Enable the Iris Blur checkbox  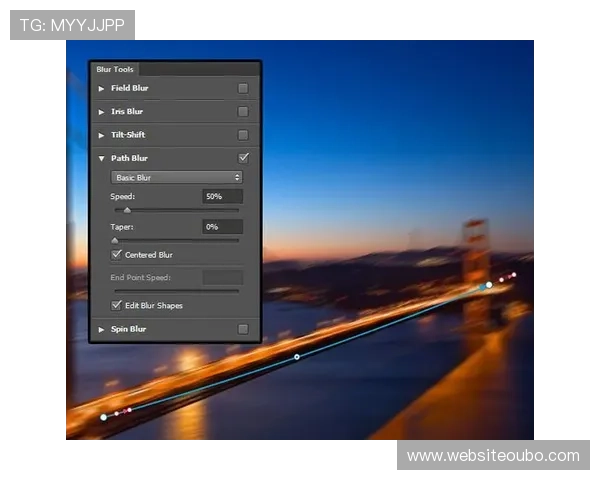(243, 112)
